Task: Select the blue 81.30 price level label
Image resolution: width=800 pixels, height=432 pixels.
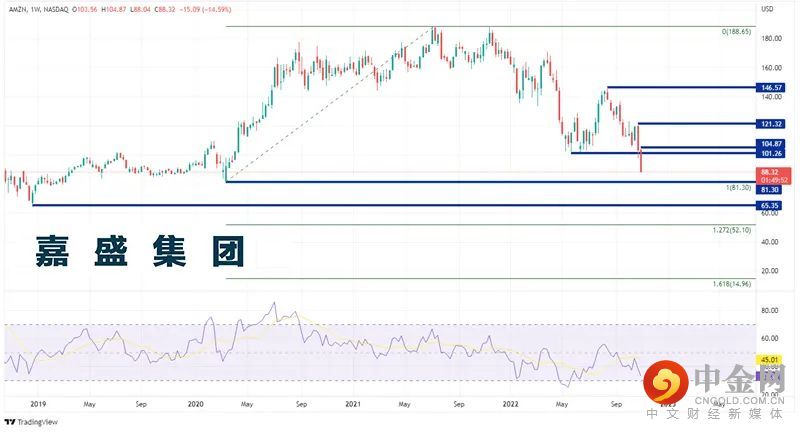Action: tap(769, 190)
